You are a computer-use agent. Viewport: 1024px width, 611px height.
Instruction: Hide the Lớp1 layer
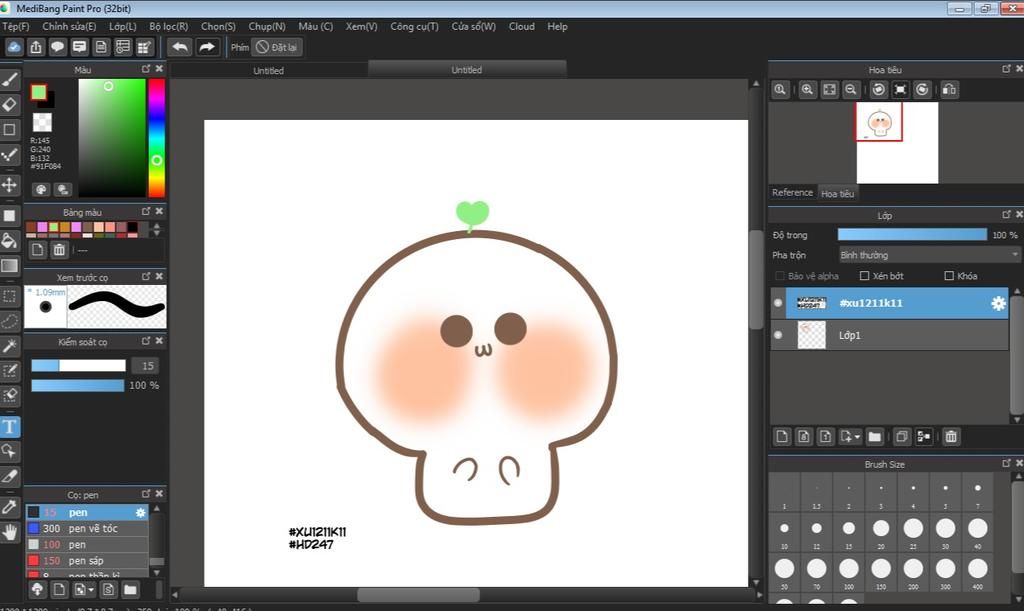click(778, 335)
